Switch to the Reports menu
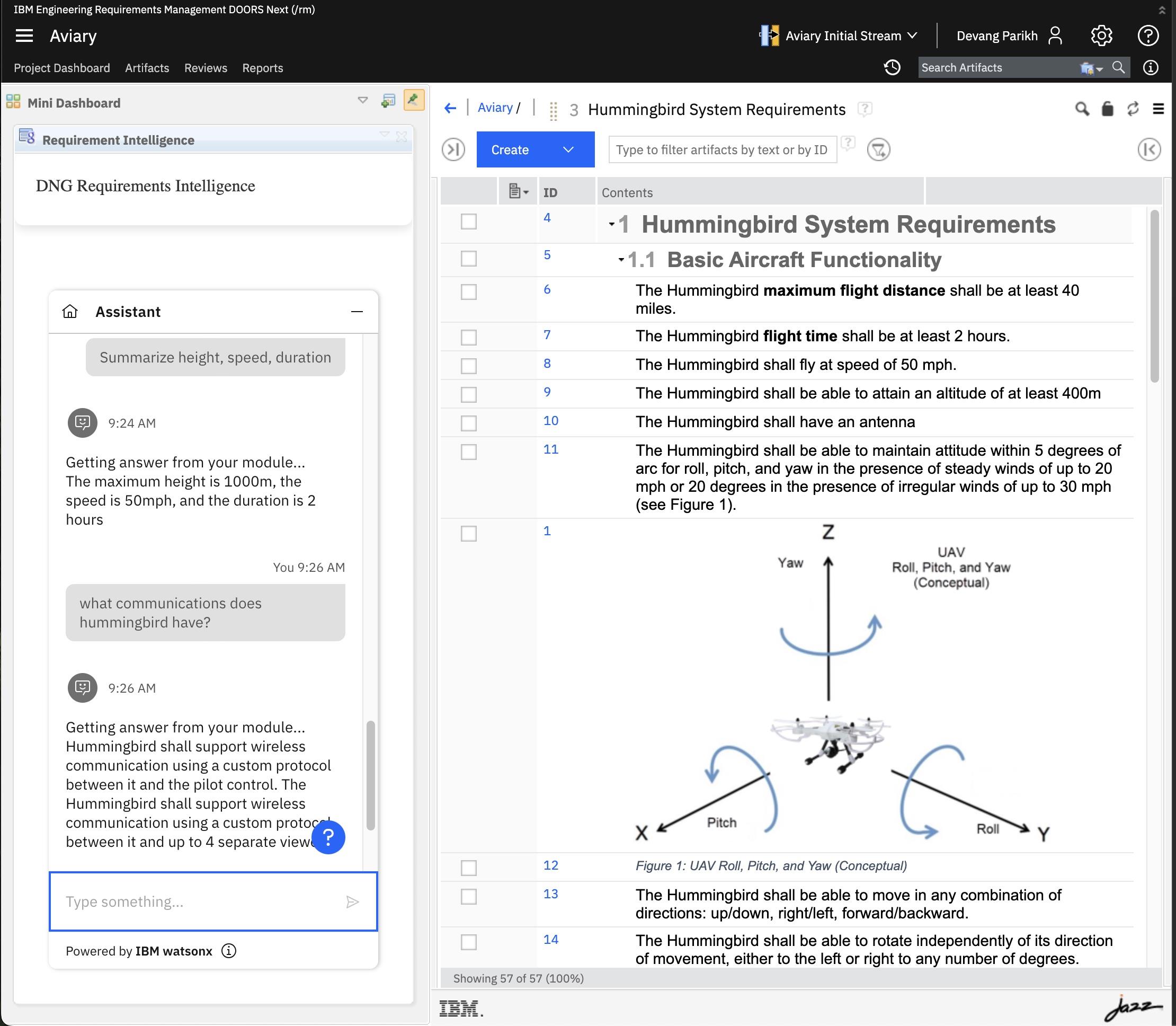Screen dimensions: 1176x1026 (x=262, y=67)
